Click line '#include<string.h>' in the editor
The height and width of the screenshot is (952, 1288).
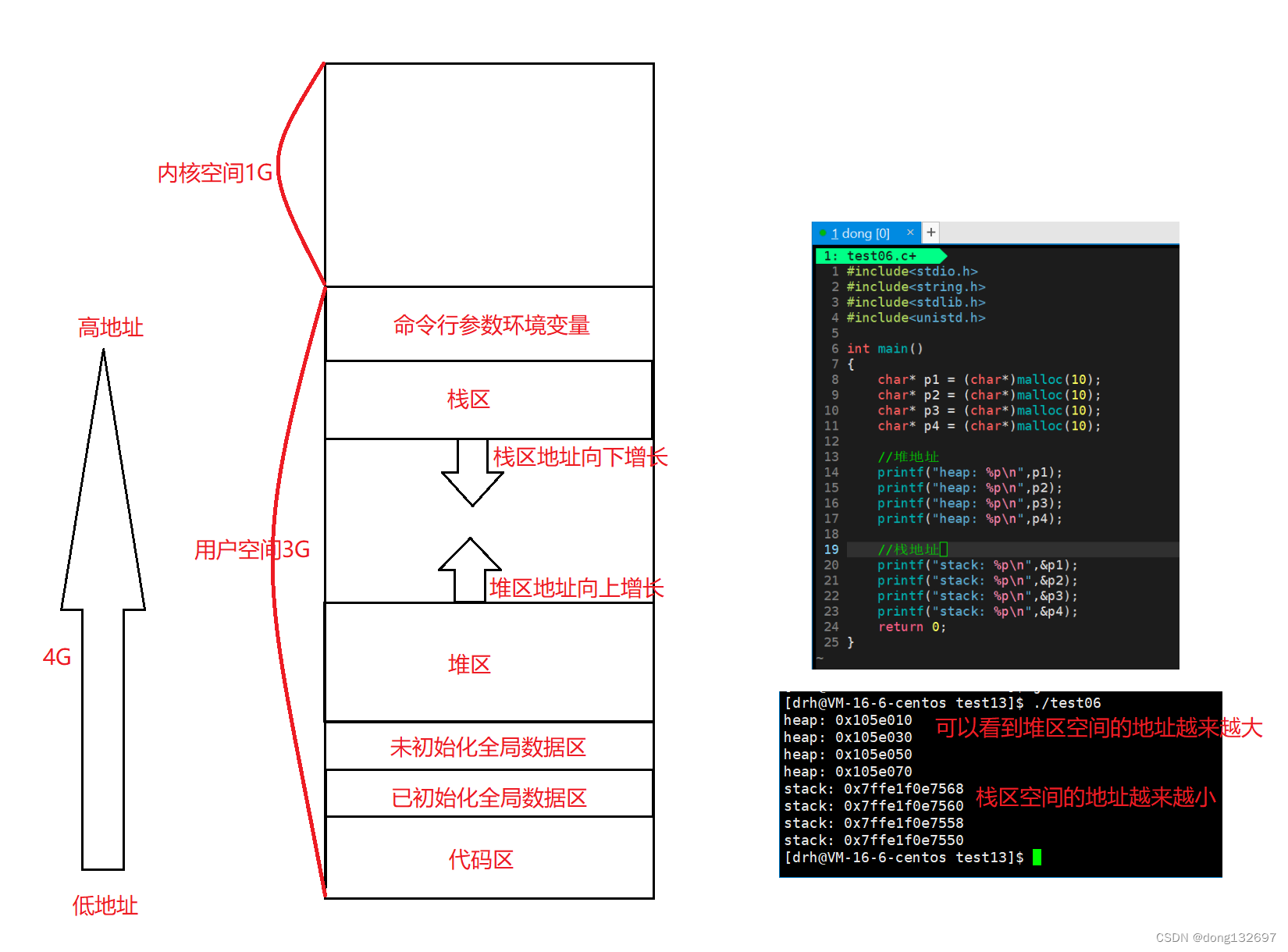[916, 287]
